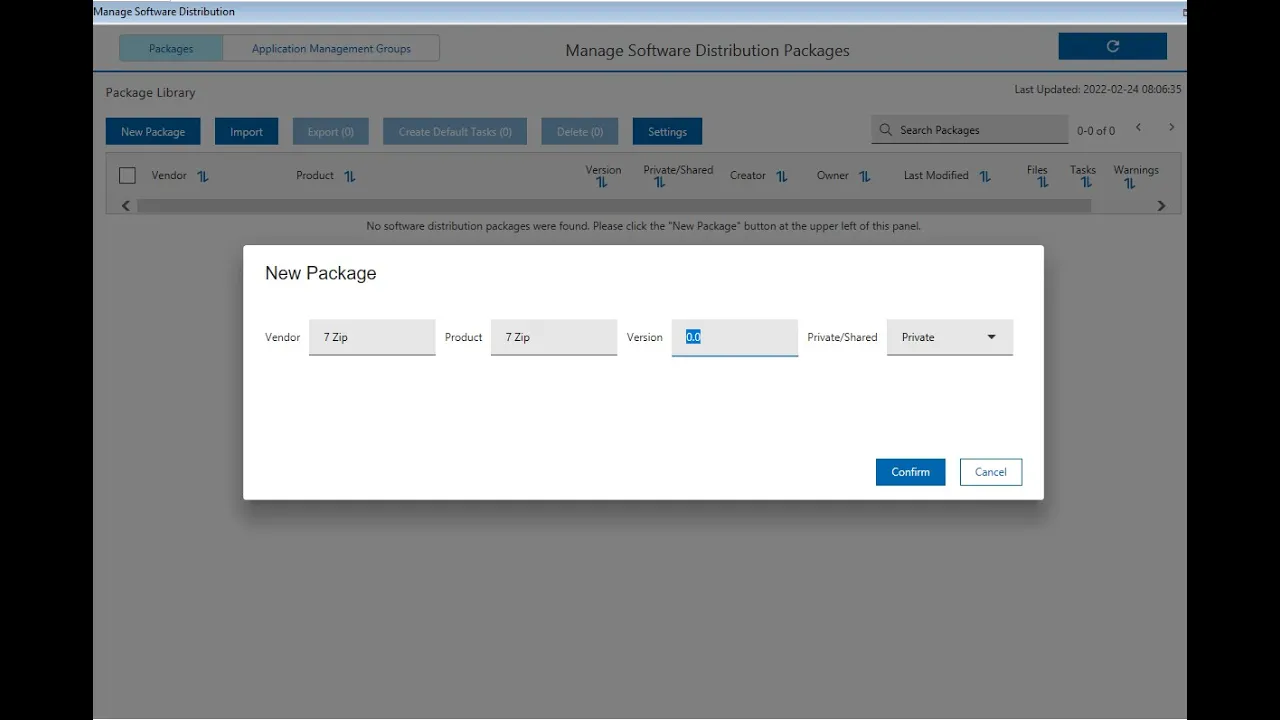Click the search magnifier icon
The height and width of the screenshot is (720, 1280).
(x=885, y=130)
